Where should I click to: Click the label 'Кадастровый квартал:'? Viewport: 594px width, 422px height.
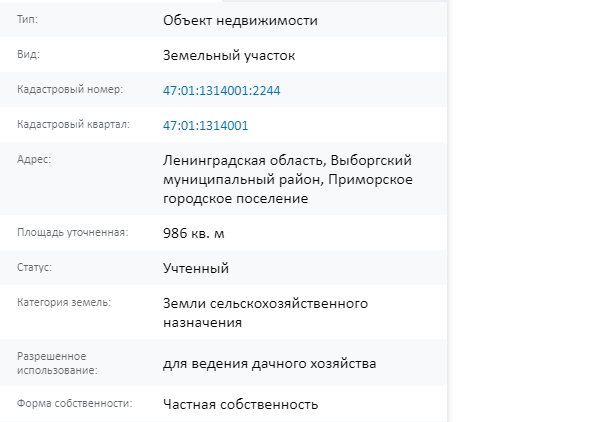click(73, 125)
